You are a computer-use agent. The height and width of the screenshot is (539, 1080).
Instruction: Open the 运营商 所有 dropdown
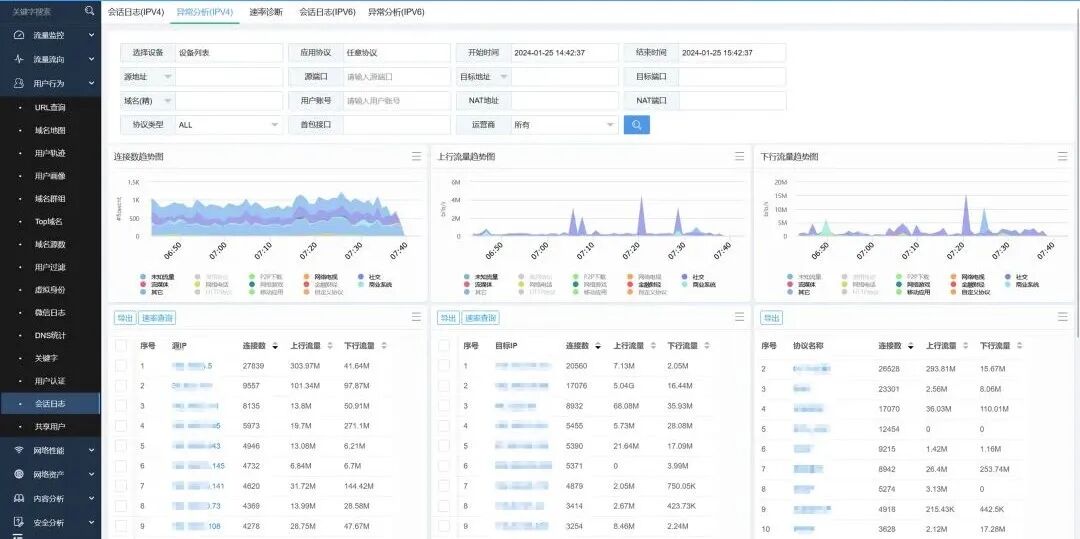(x=564, y=125)
